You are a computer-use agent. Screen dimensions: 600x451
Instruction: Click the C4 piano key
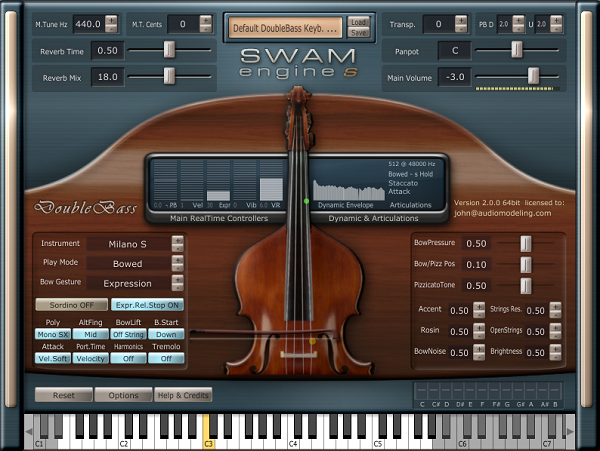pyautogui.click(x=292, y=443)
